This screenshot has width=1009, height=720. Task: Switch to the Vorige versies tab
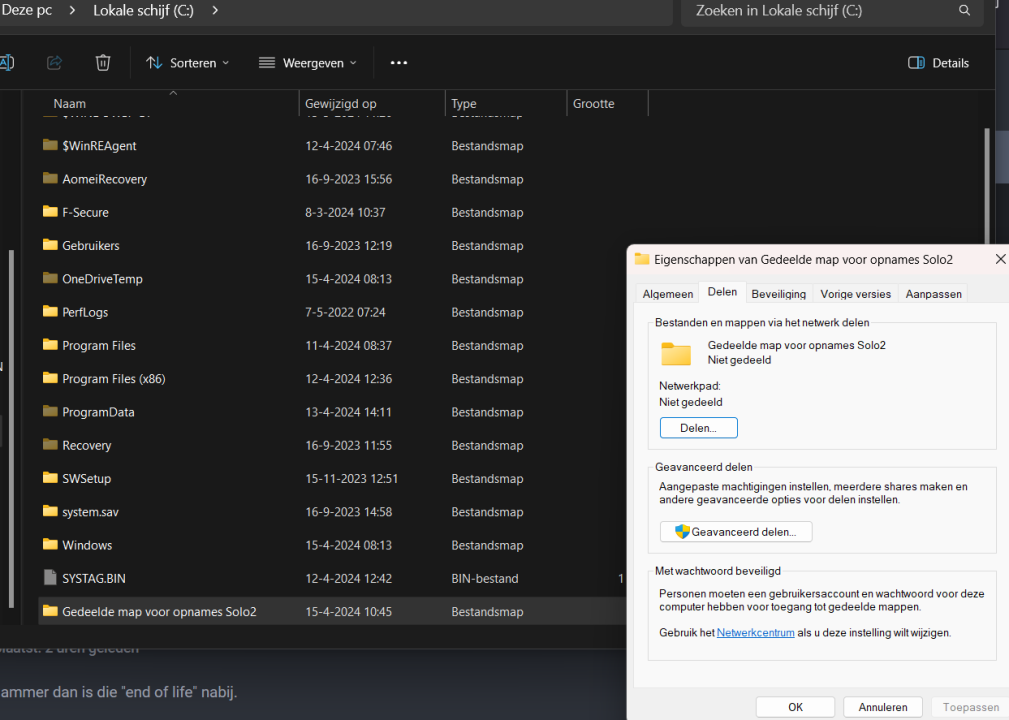[855, 294]
